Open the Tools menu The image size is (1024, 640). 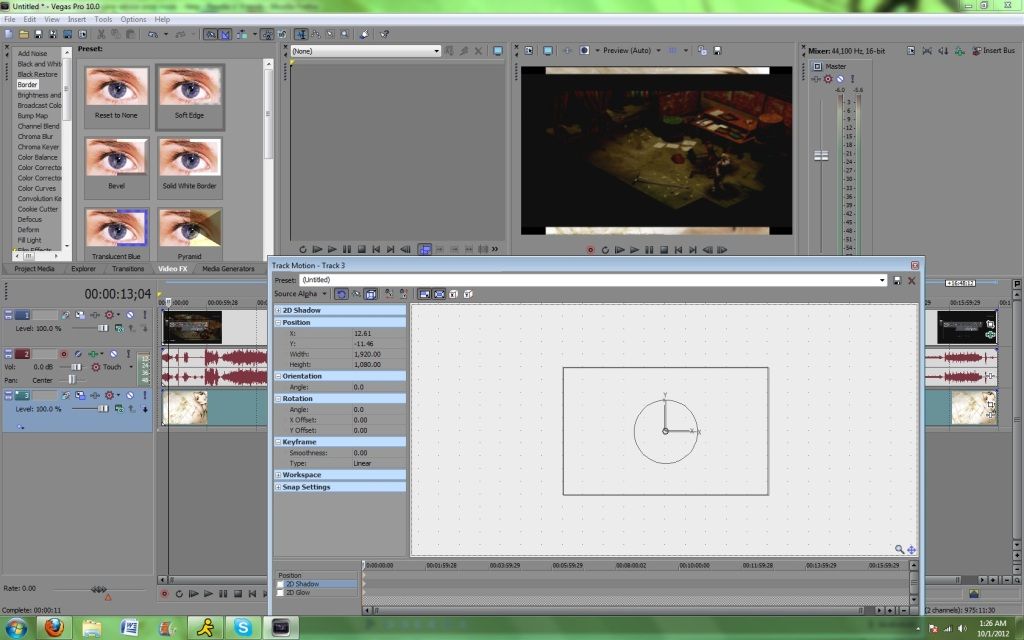103,20
